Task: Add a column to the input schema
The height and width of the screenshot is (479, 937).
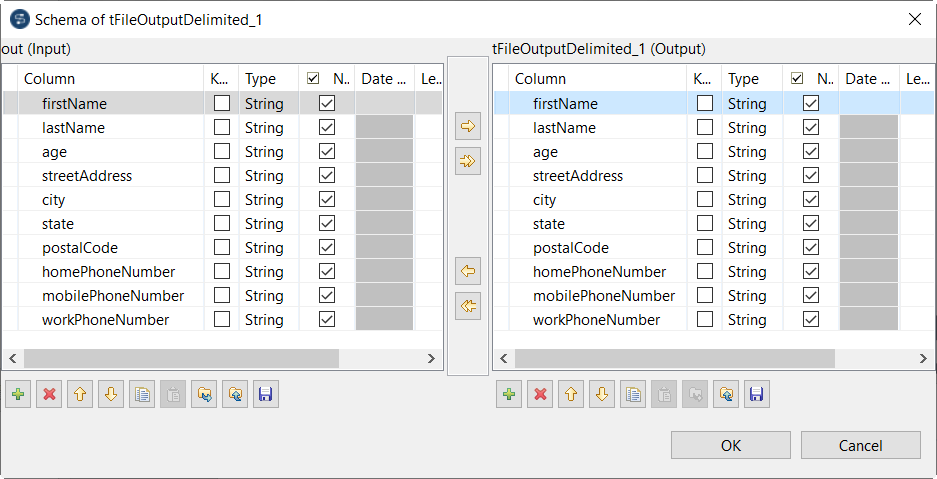Action: click(x=18, y=395)
